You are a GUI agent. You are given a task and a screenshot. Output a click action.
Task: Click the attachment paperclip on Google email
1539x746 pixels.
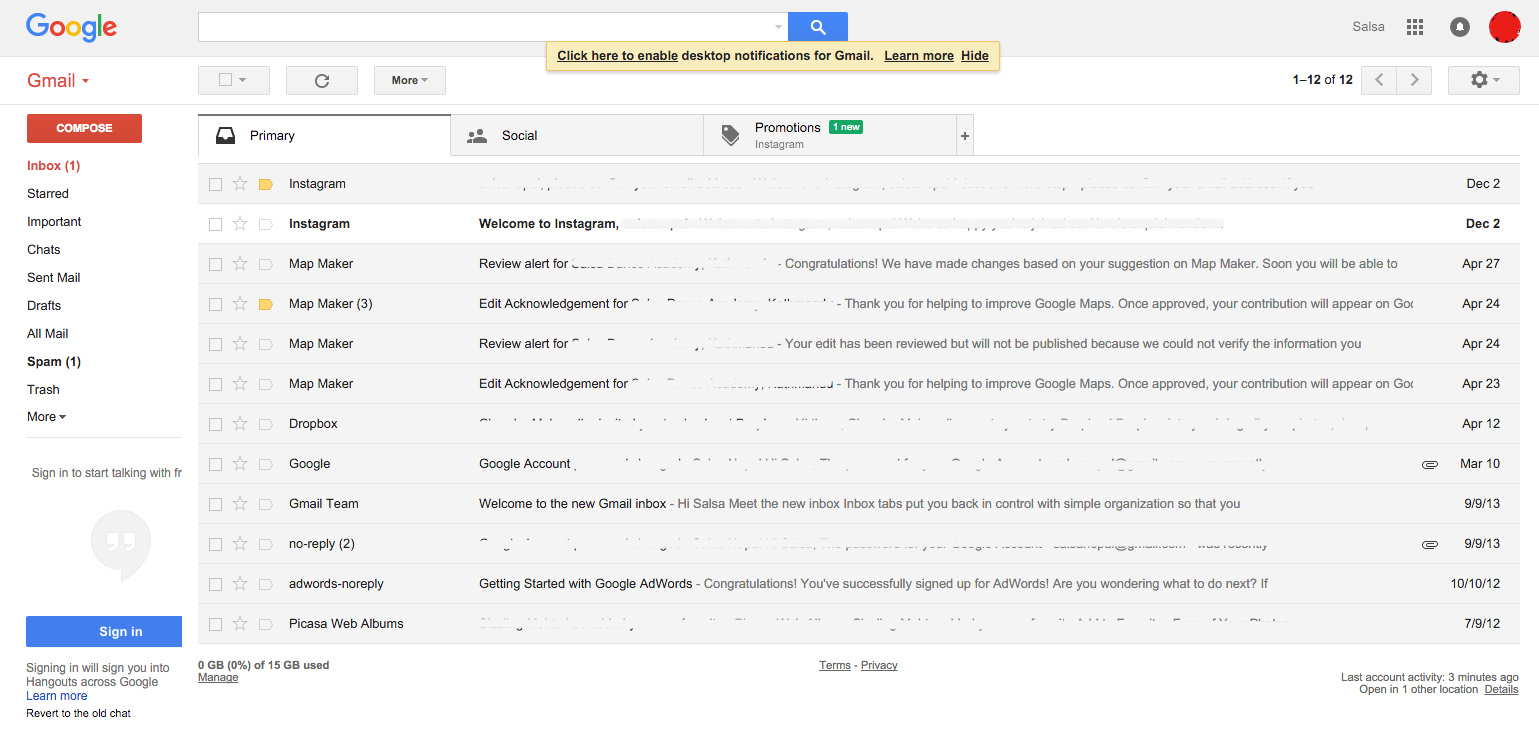pyautogui.click(x=1430, y=464)
